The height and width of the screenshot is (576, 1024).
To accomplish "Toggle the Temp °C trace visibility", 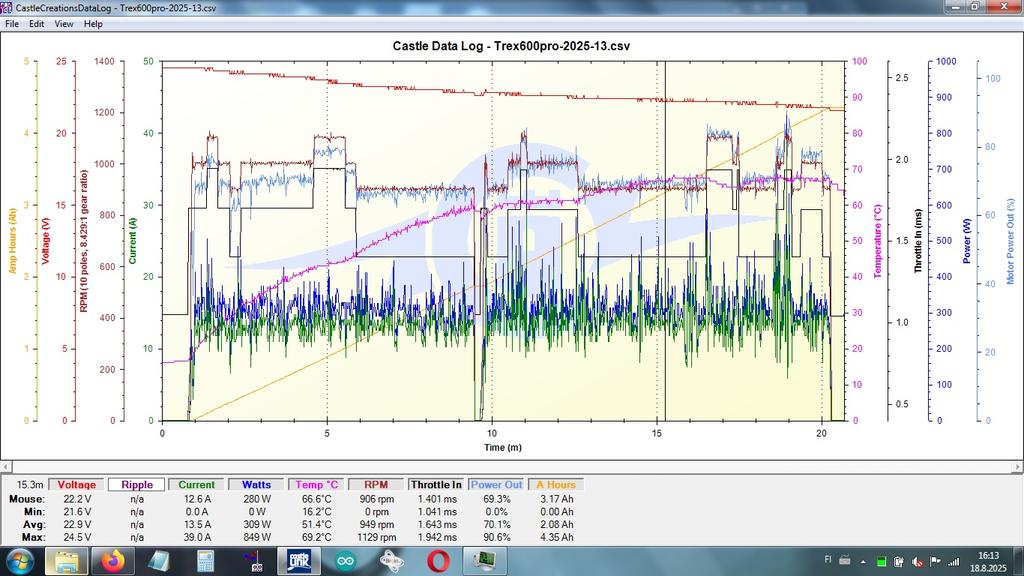I will pyautogui.click(x=316, y=485).
